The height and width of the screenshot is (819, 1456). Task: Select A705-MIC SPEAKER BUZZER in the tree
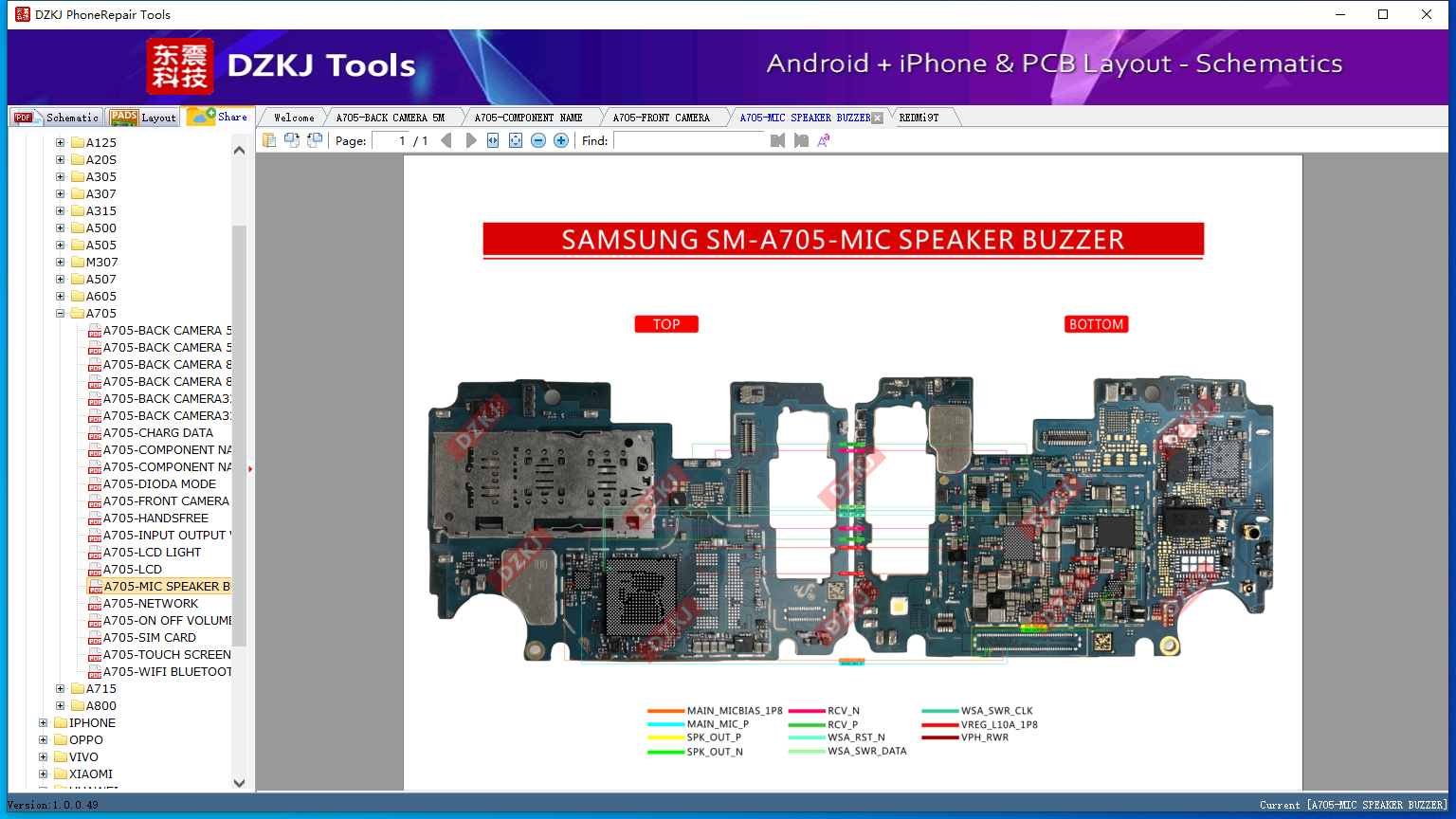[x=167, y=587]
